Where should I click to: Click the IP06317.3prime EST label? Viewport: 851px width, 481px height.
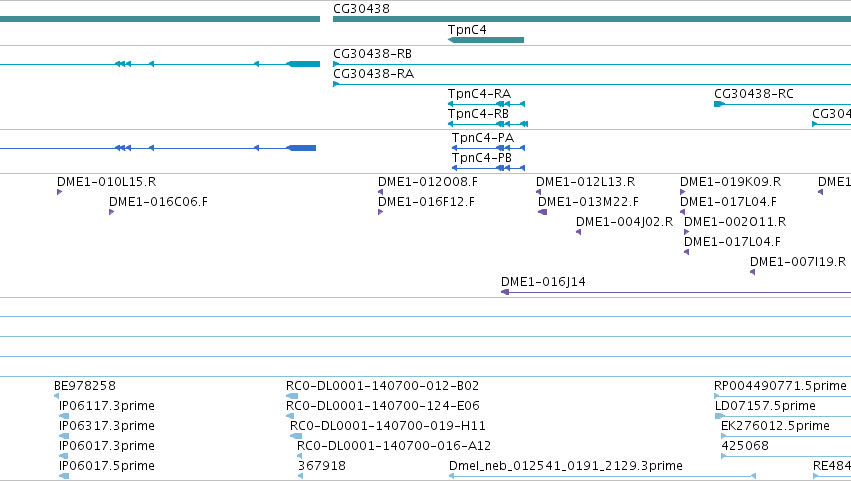click(106, 426)
